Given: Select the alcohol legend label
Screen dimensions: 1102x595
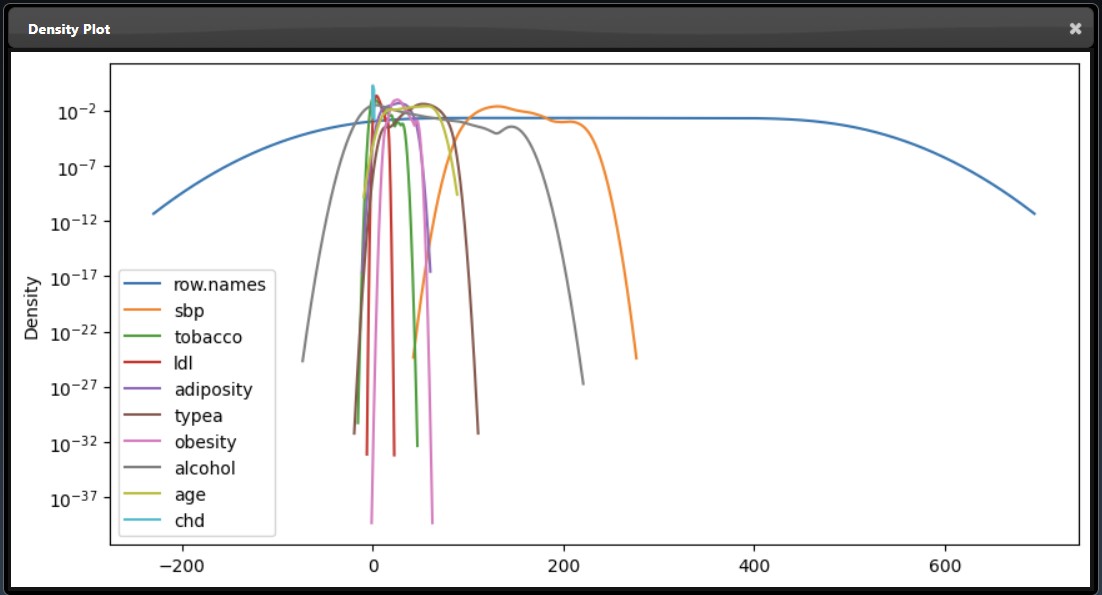Looking at the screenshot, I should [x=205, y=468].
